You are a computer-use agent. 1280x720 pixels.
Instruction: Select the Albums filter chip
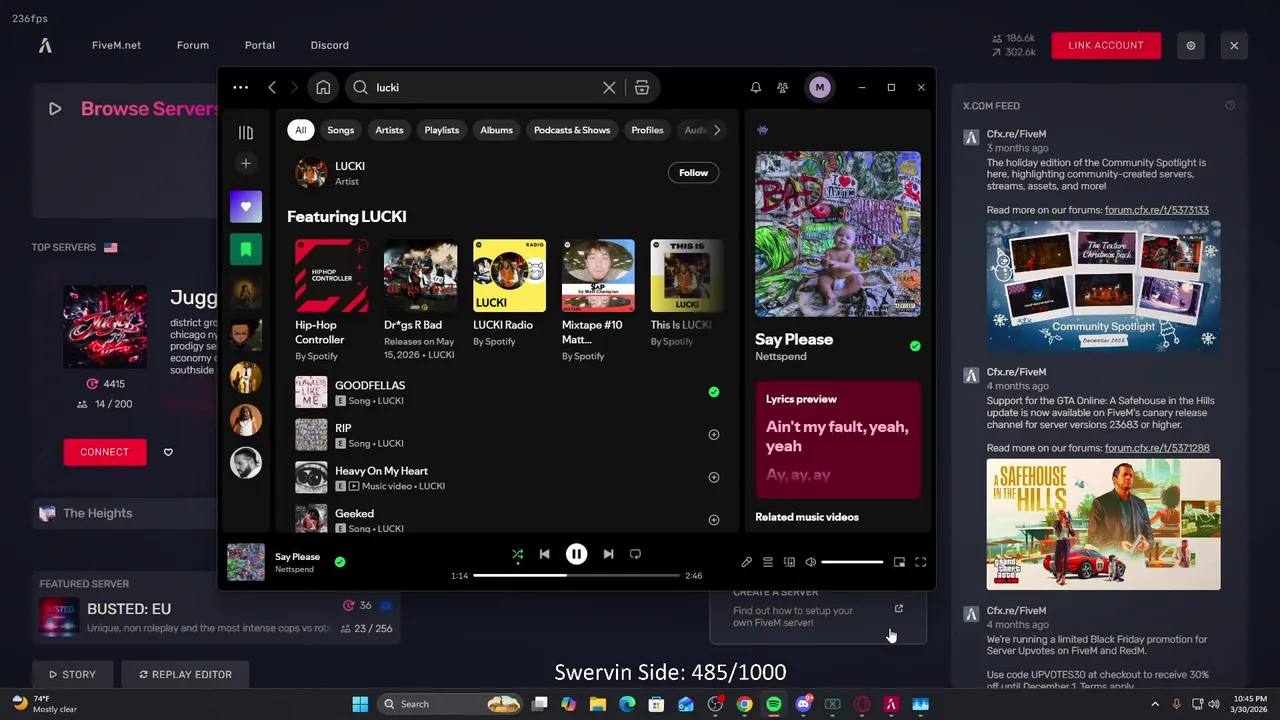496,130
